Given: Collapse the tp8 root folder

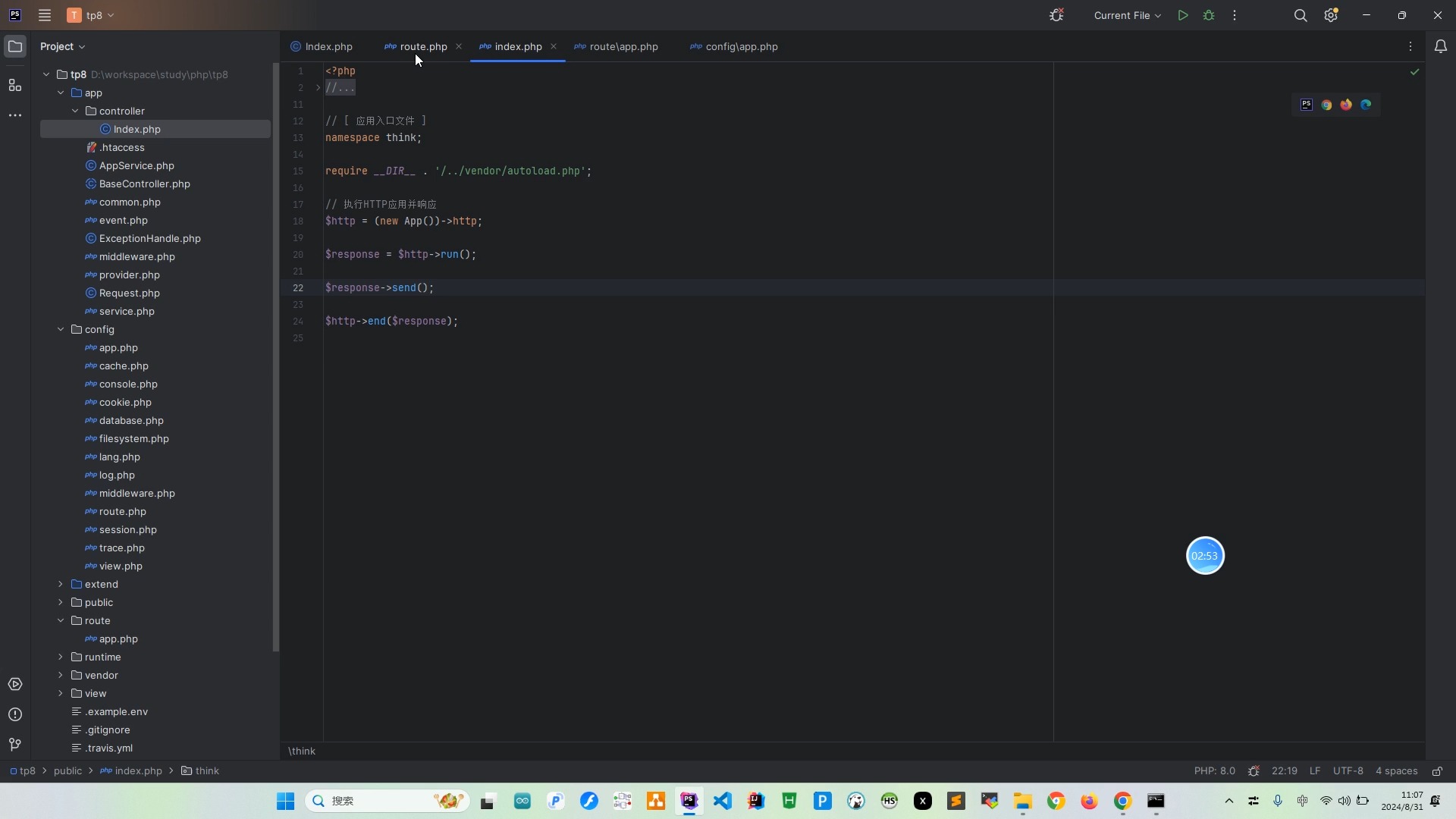Looking at the screenshot, I should (x=46, y=74).
